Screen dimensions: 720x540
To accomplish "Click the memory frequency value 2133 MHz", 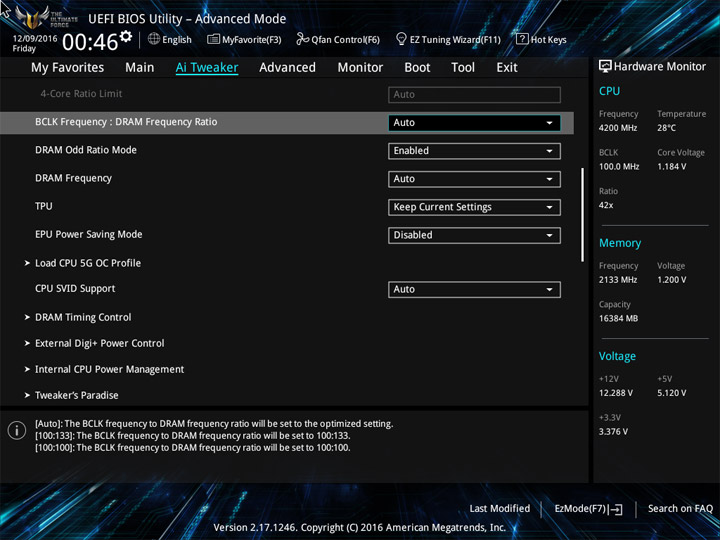I will [x=618, y=280].
